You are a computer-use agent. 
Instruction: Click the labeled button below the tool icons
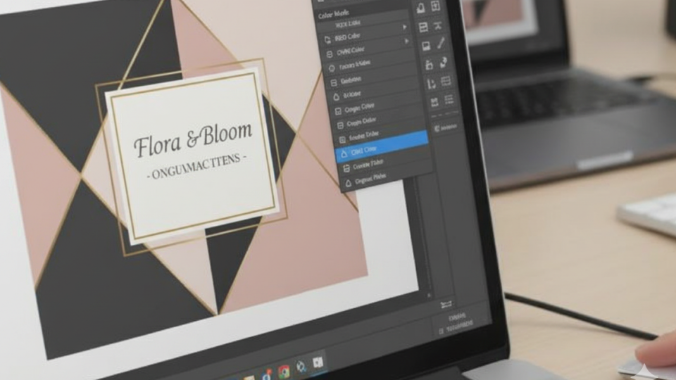coord(446,128)
